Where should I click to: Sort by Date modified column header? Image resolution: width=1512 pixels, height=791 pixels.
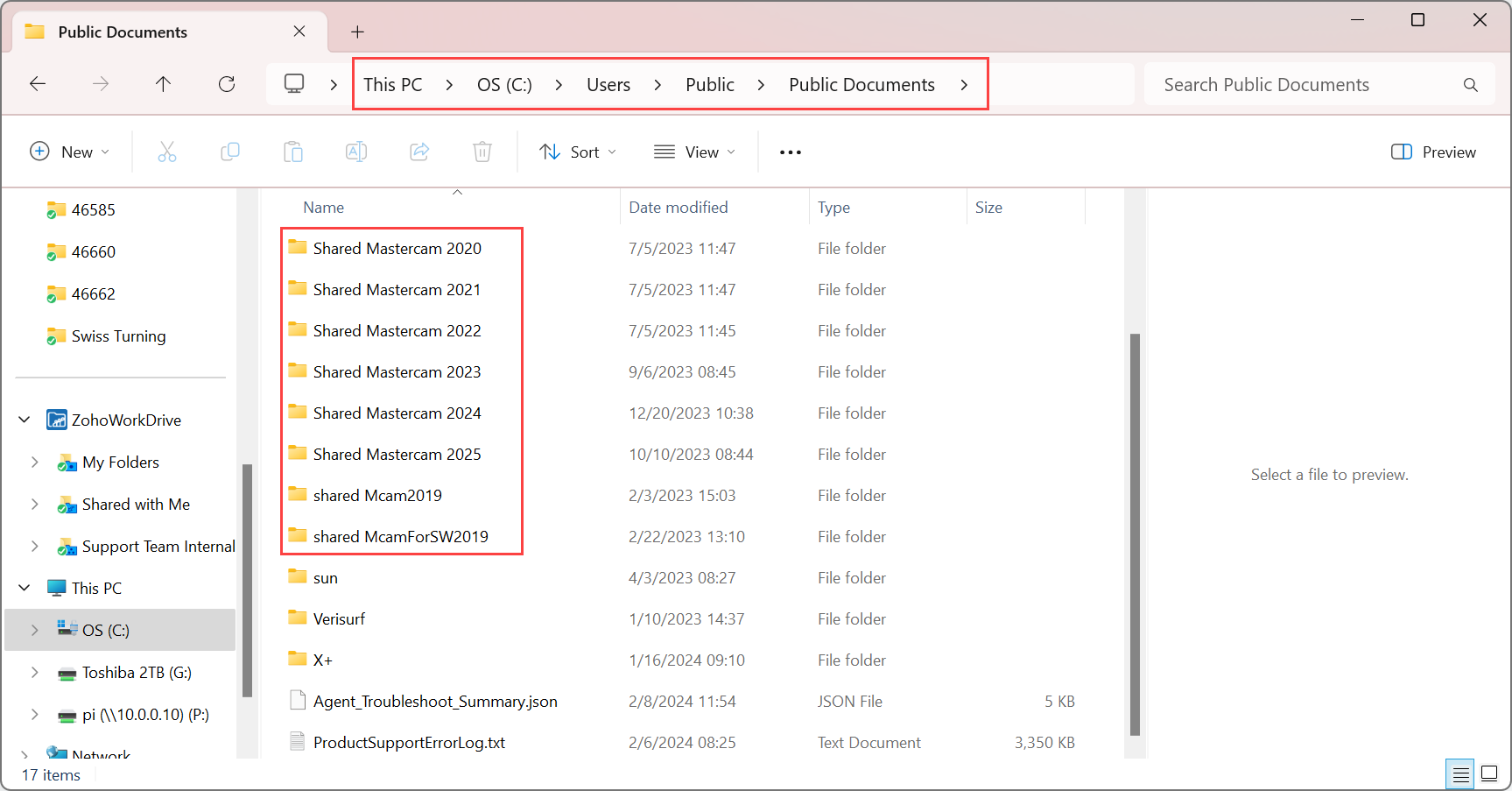pyautogui.click(x=679, y=208)
